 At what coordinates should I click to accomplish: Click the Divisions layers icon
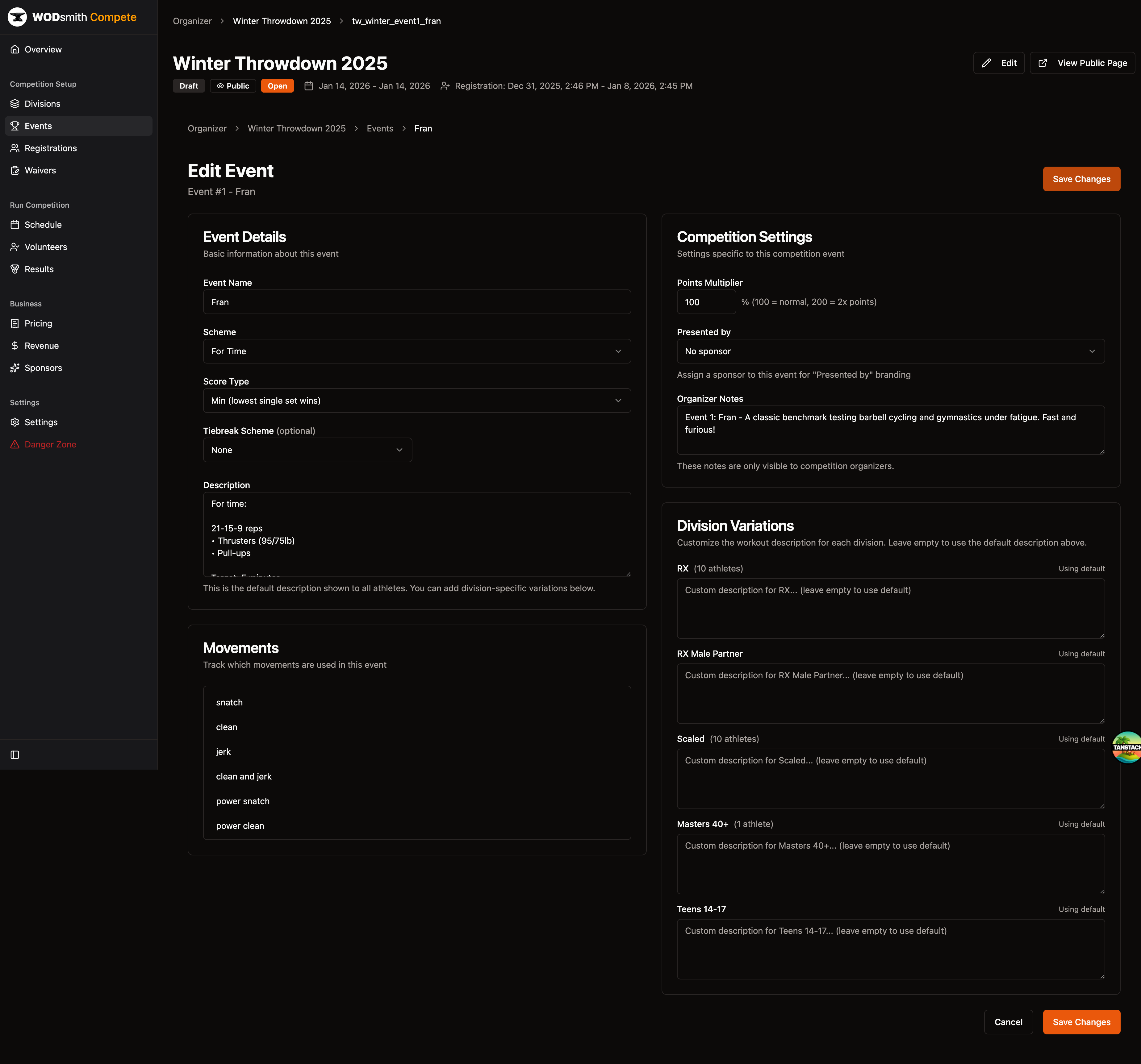point(15,104)
